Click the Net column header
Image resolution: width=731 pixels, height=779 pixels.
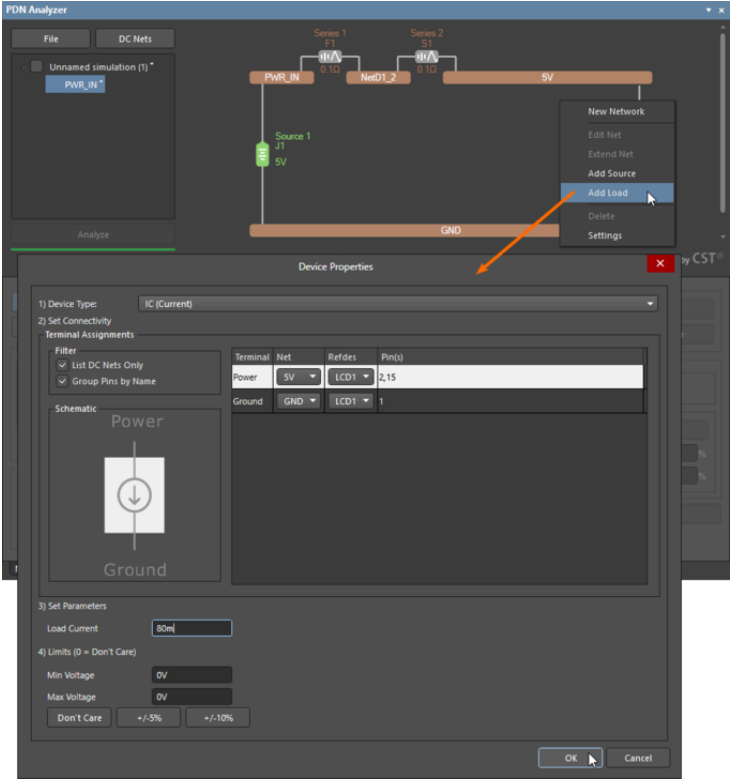pyautogui.click(x=299, y=357)
